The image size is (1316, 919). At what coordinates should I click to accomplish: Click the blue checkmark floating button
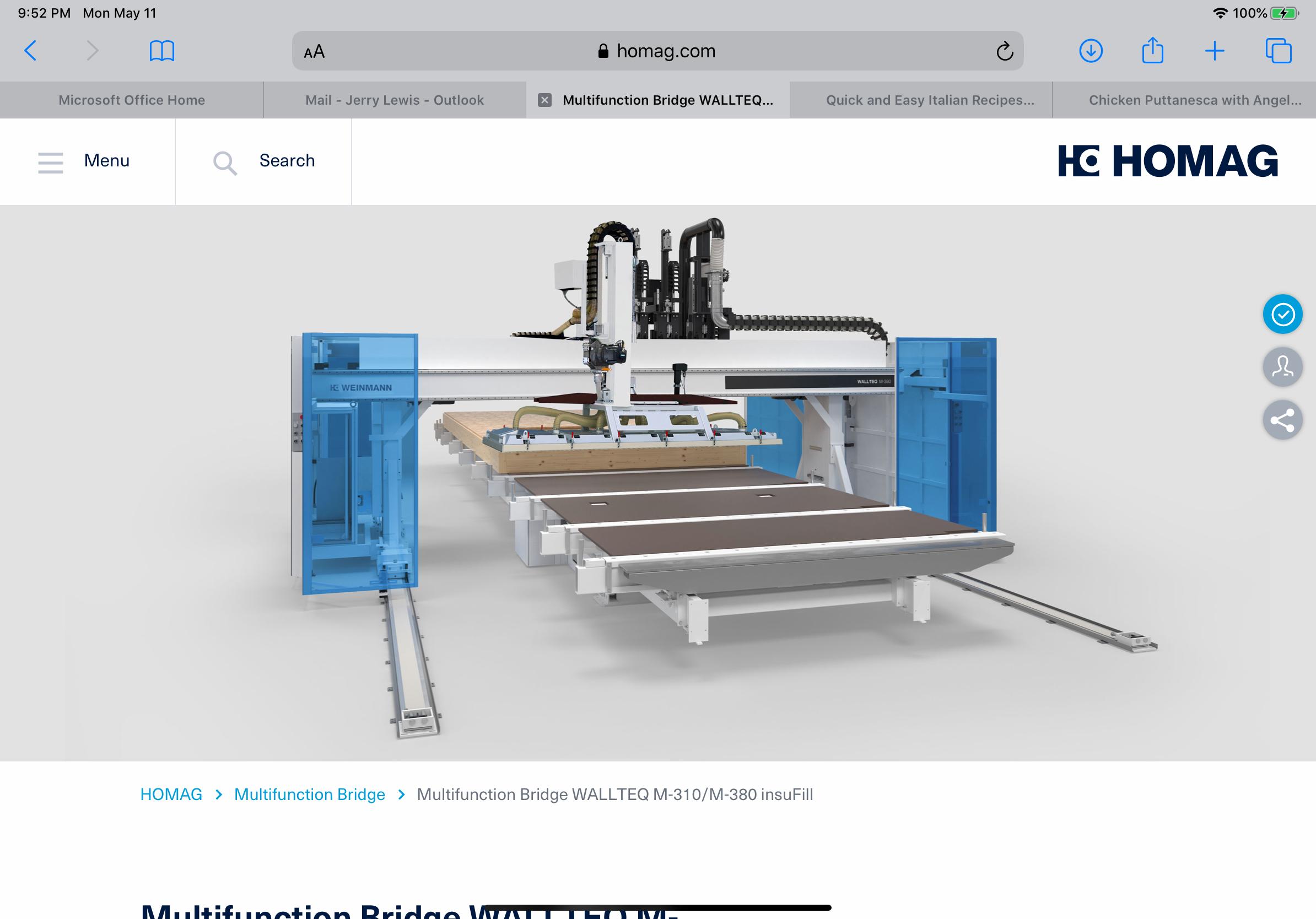[x=1282, y=314]
